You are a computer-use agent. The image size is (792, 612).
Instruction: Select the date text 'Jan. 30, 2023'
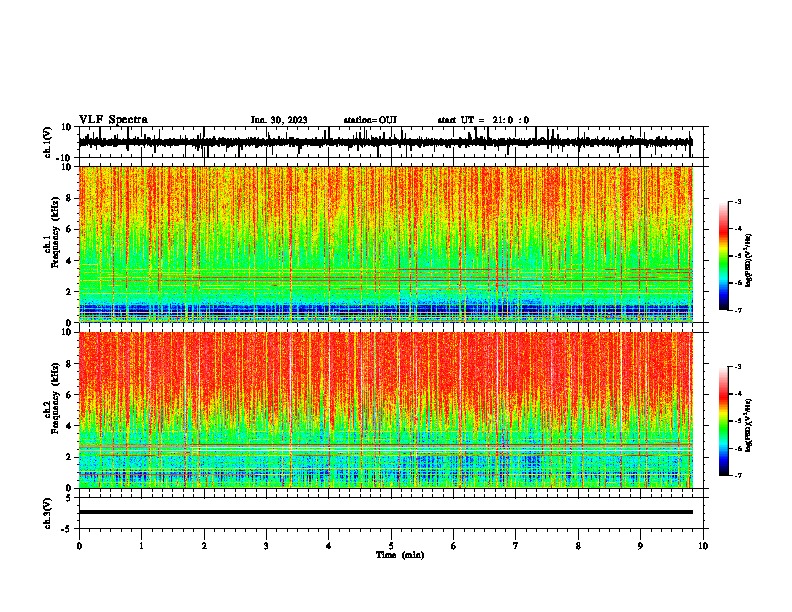pyautogui.click(x=279, y=120)
